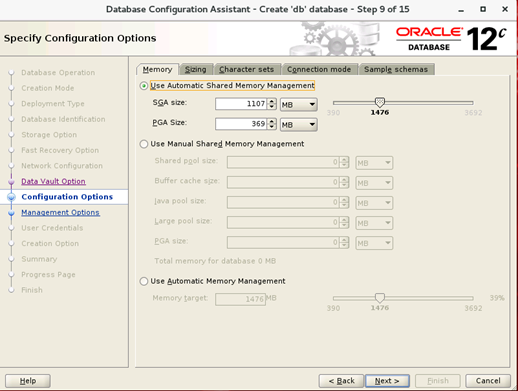
Task: Click 'Progress Page' step text
Action: click(48, 275)
